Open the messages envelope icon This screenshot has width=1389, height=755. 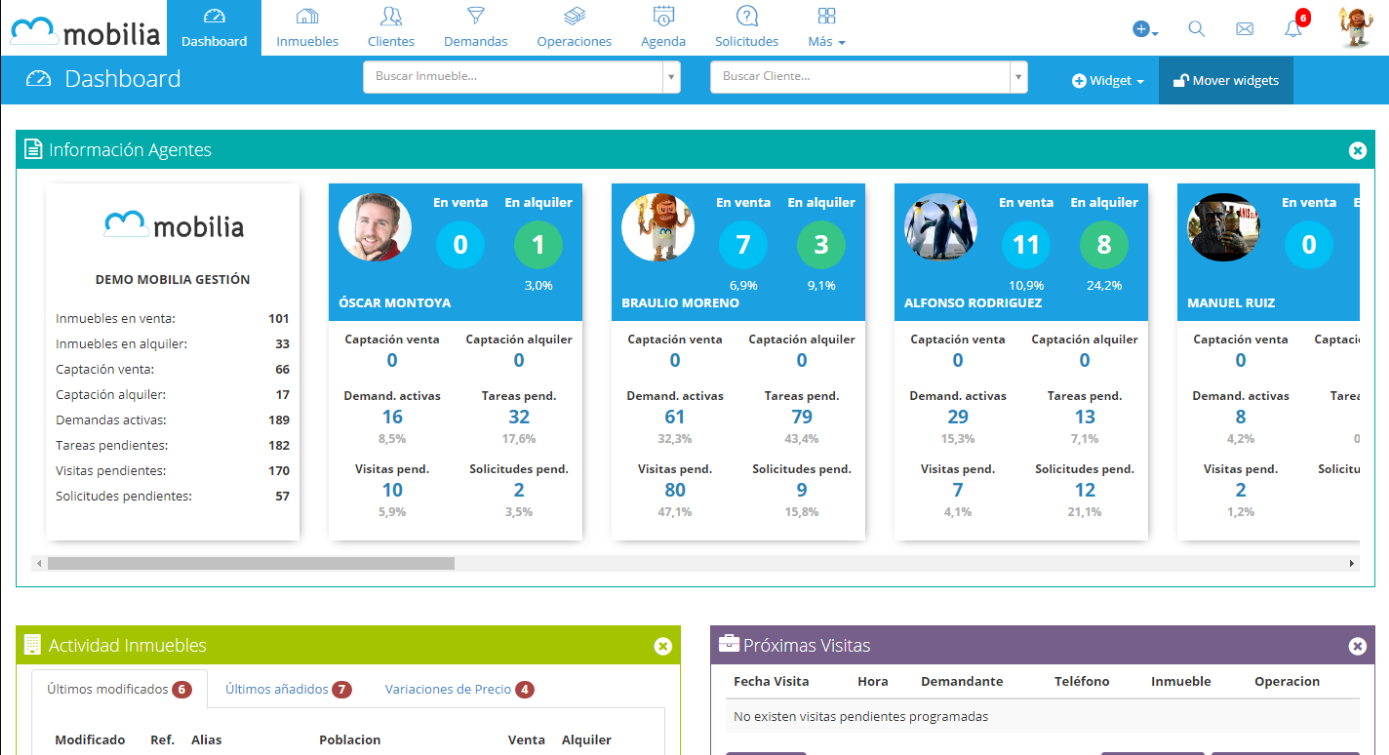[1244, 29]
